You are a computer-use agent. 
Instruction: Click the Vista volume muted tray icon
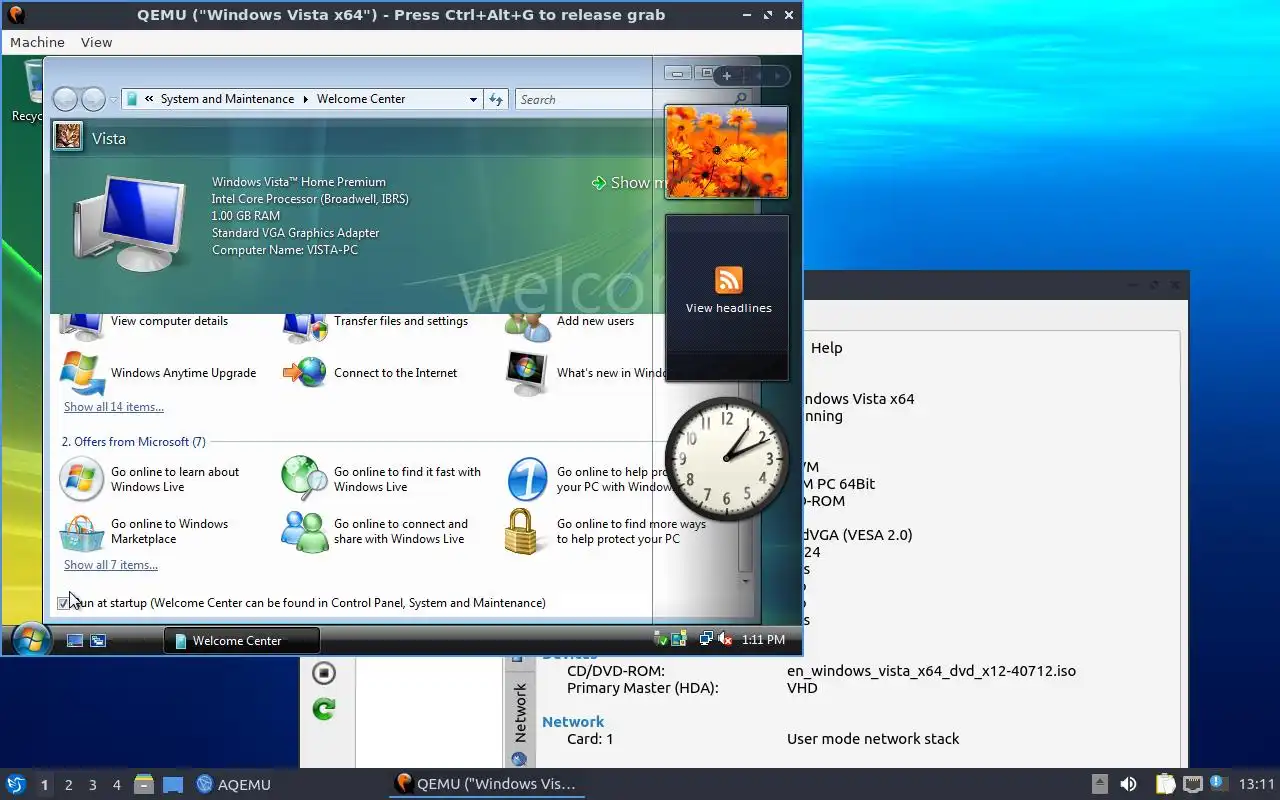click(725, 639)
